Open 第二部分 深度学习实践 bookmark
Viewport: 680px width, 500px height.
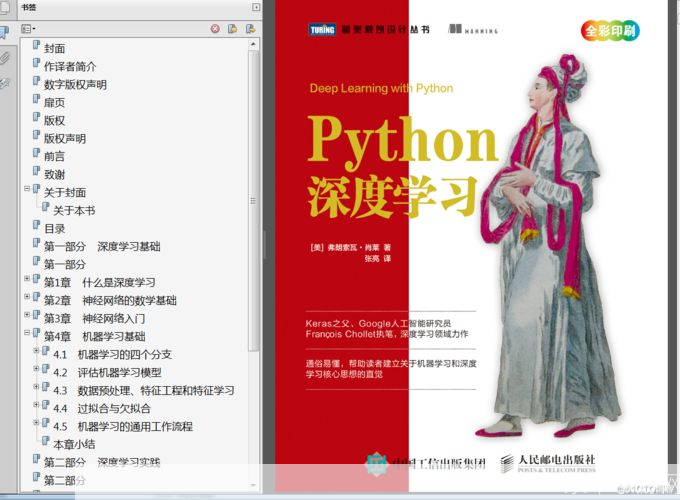102,462
